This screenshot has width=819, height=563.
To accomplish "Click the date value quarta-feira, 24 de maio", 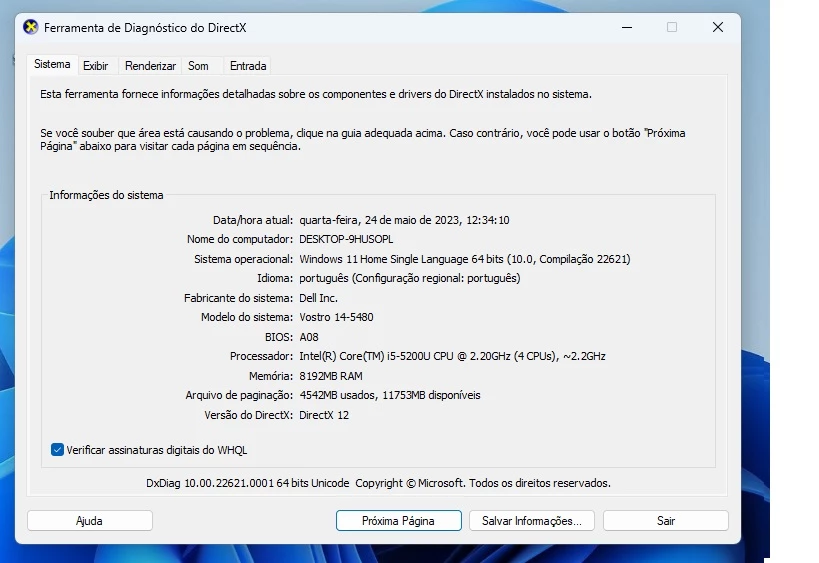I will [404, 220].
